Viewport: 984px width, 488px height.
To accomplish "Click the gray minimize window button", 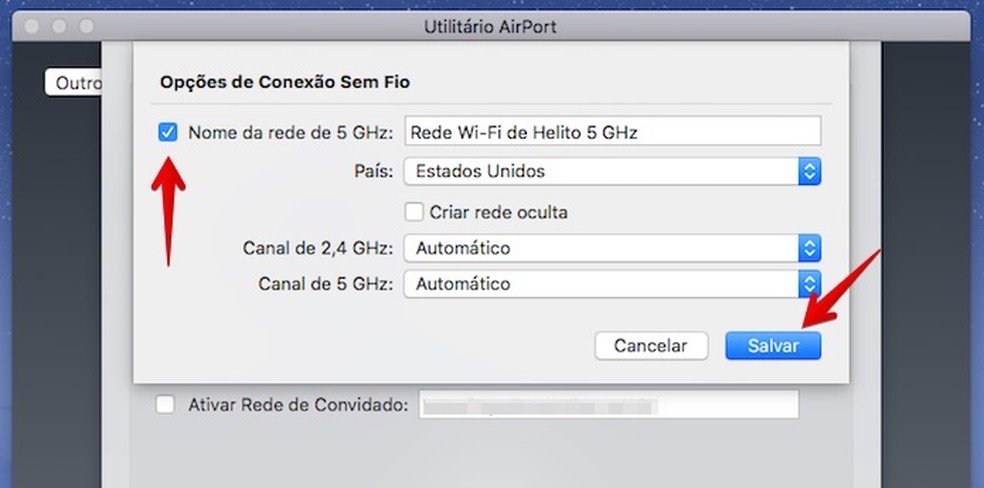I will pyautogui.click(x=59, y=26).
